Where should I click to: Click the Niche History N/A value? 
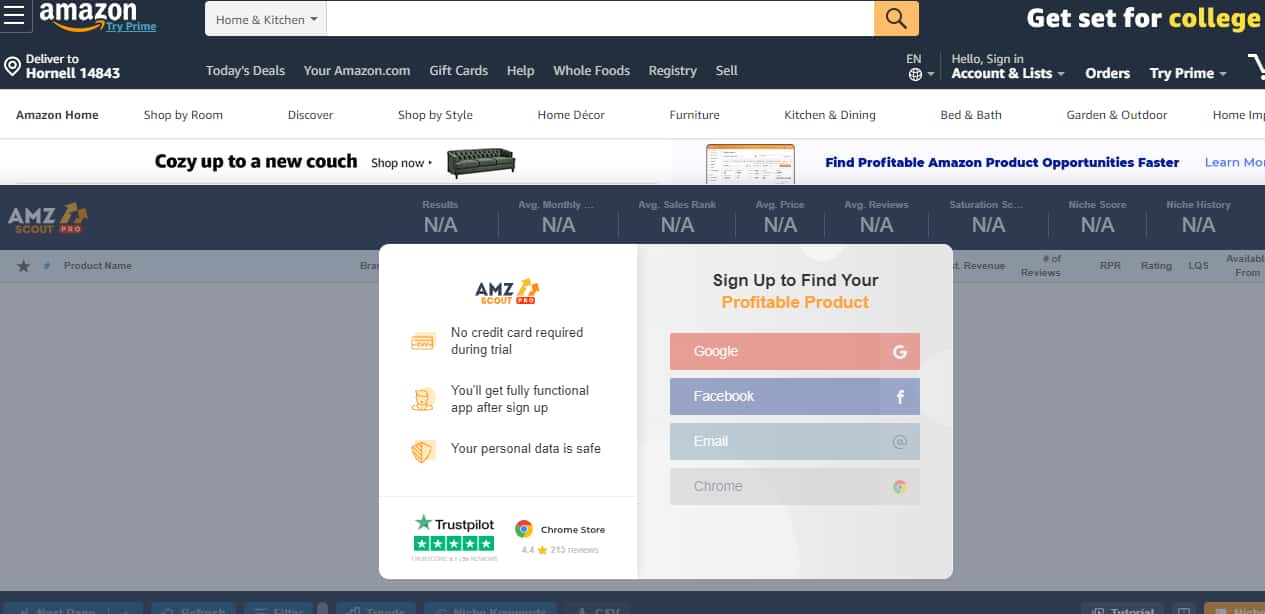(x=1198, y=225)
